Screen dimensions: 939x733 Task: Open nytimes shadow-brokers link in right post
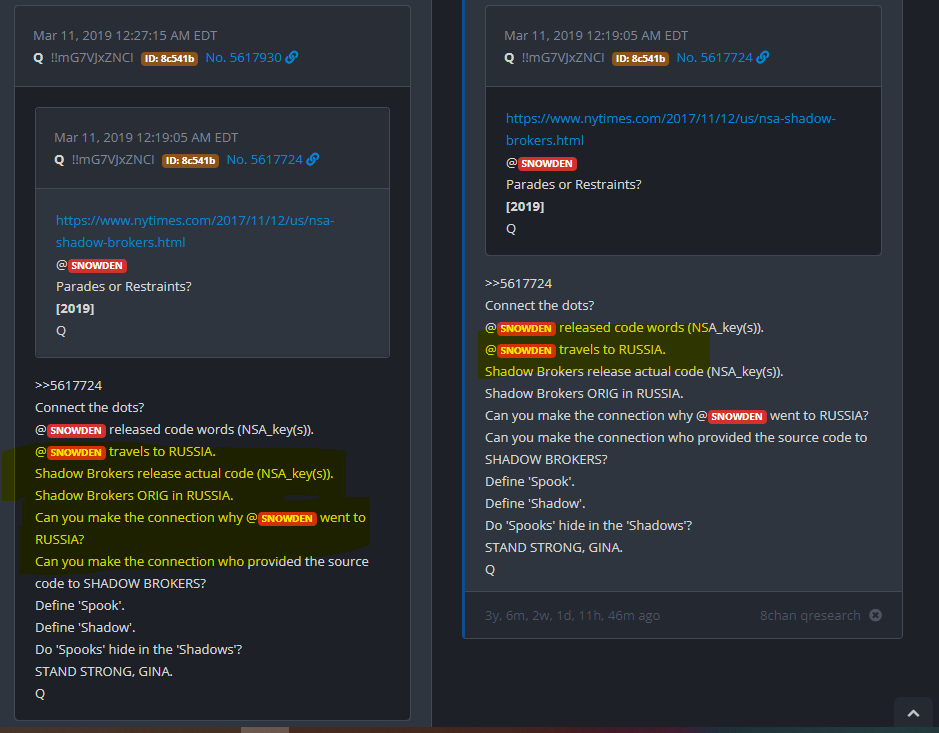671,129
